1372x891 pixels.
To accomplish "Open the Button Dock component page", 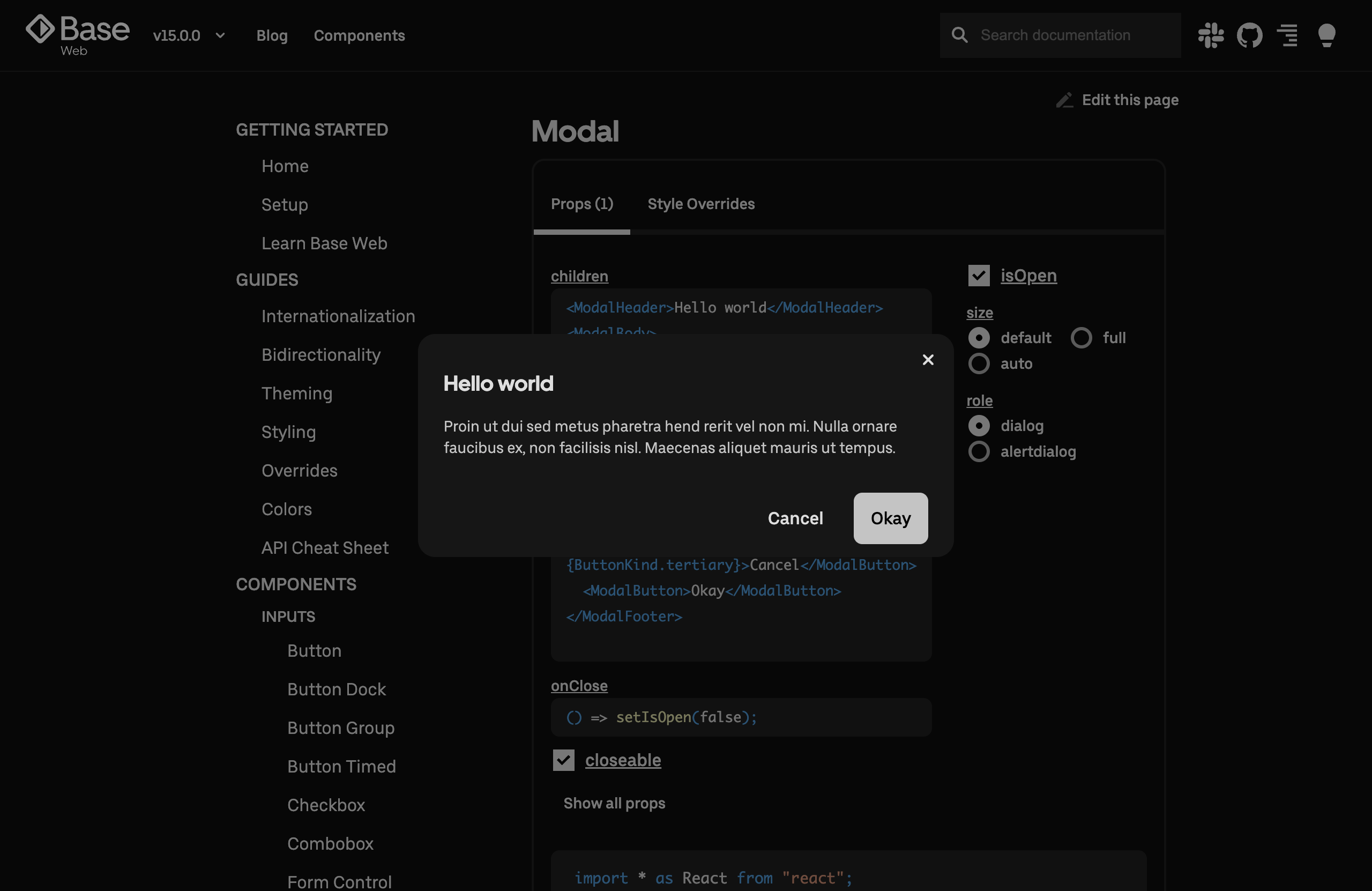I will [336, 689].
